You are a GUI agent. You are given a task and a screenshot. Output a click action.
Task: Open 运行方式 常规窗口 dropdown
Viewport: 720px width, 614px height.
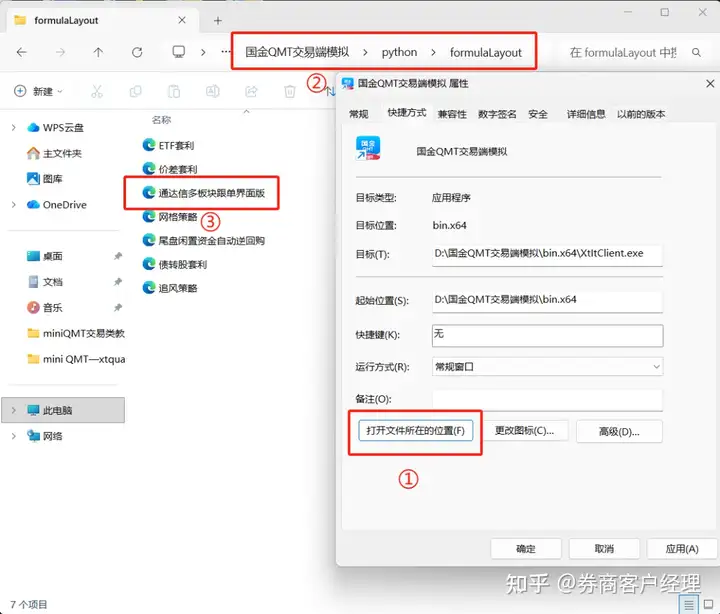547,366
